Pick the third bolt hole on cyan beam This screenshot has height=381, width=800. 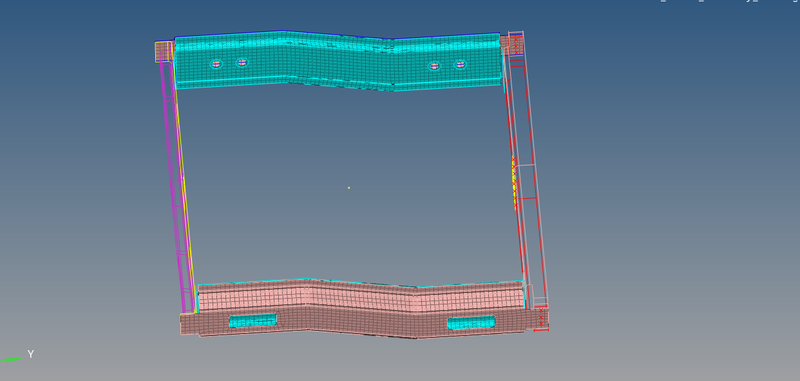(x=434, y=66)
